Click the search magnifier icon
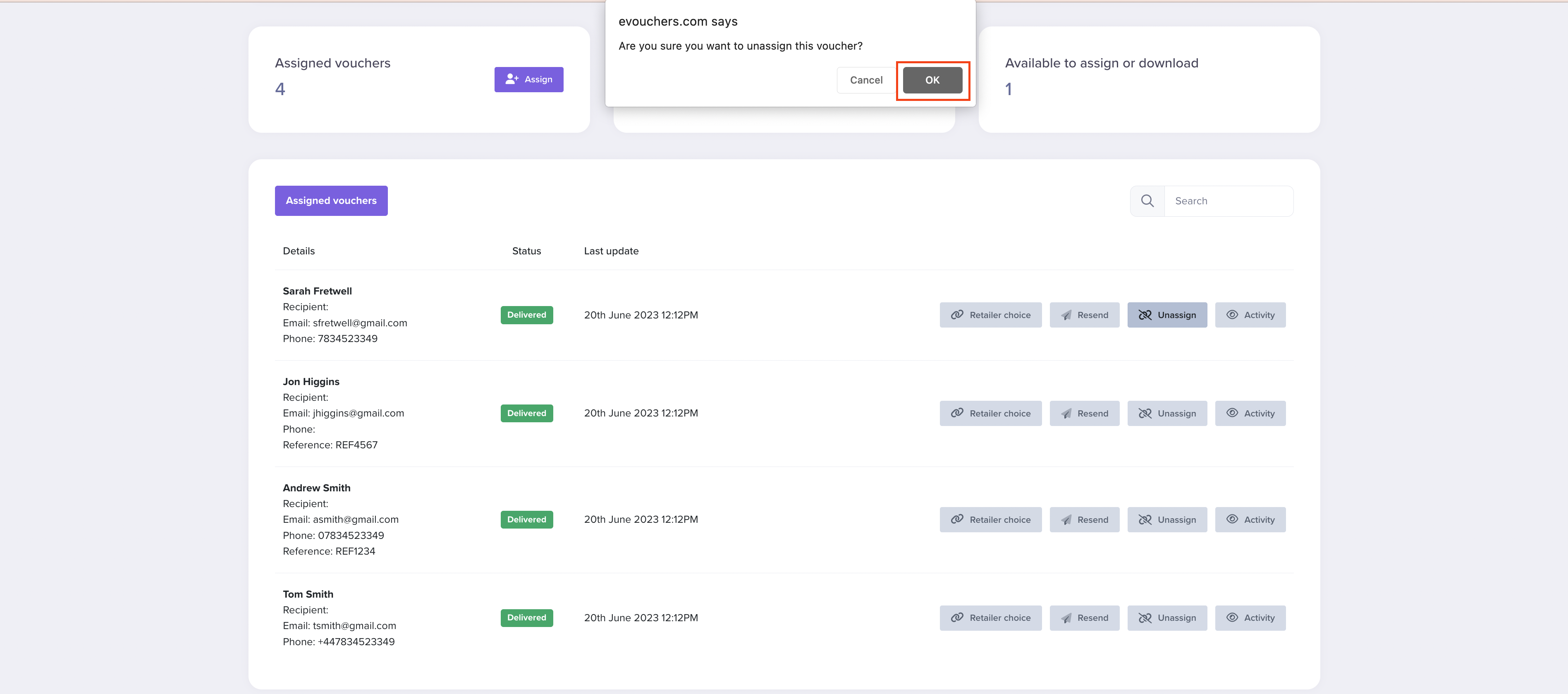This screenshot has height=694, width=1568. 1147,200
